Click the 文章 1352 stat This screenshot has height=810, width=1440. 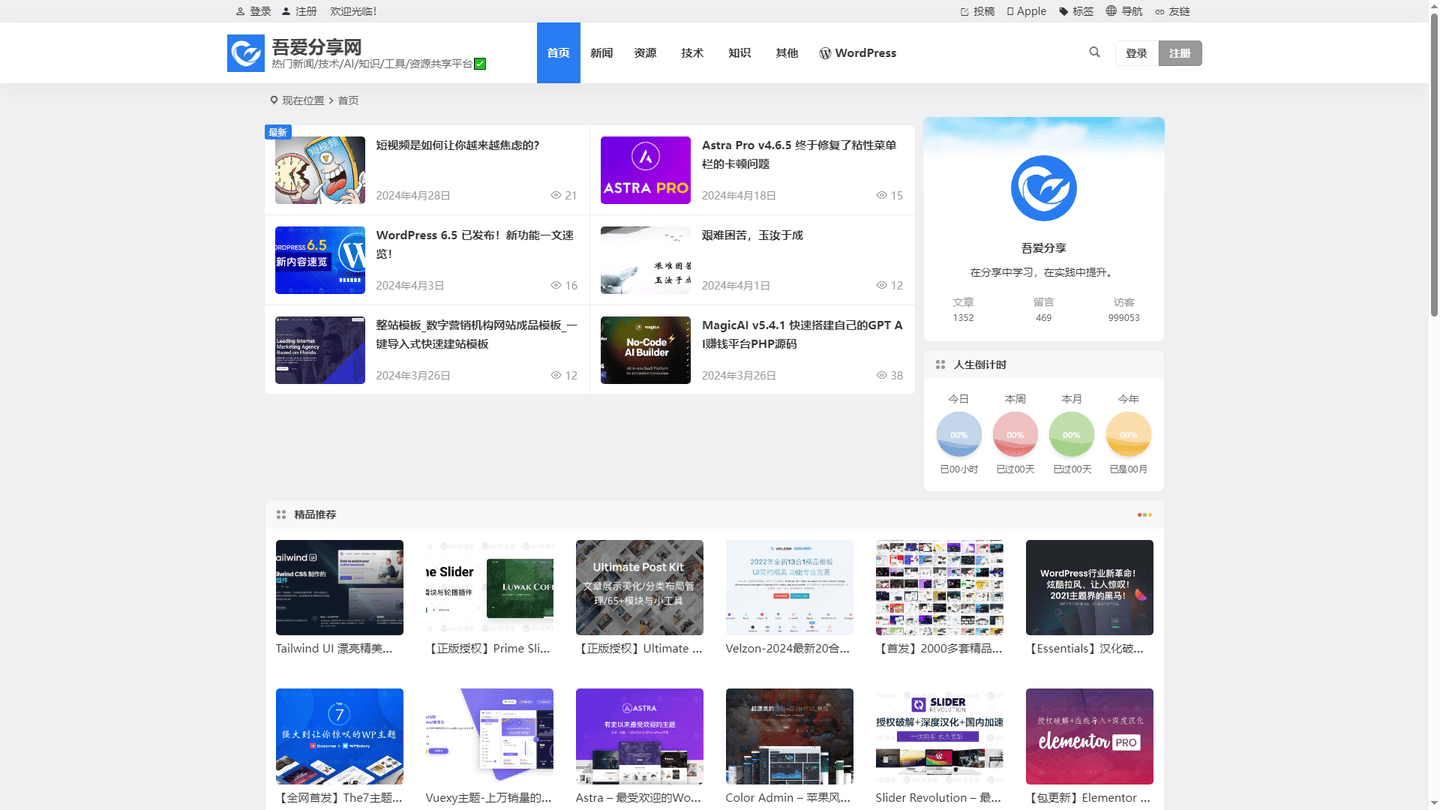(x=963, y=309)
